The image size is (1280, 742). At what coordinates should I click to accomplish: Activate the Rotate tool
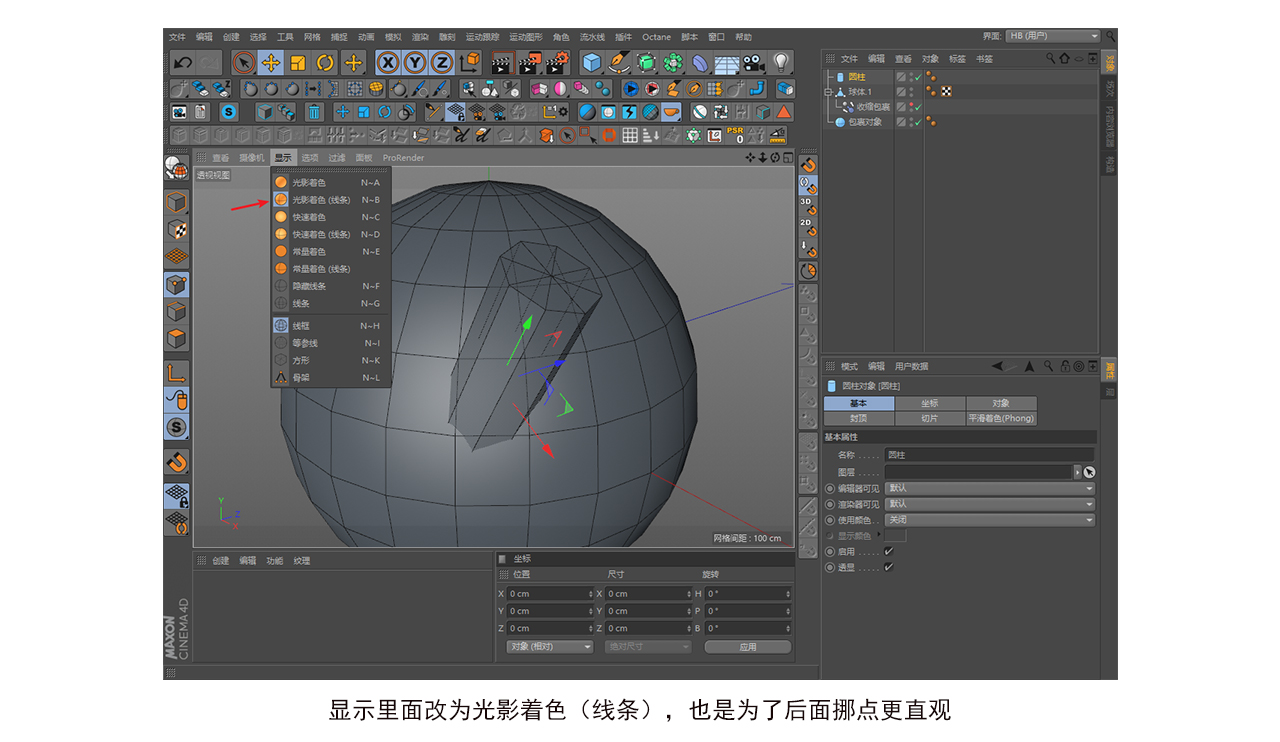325,63
